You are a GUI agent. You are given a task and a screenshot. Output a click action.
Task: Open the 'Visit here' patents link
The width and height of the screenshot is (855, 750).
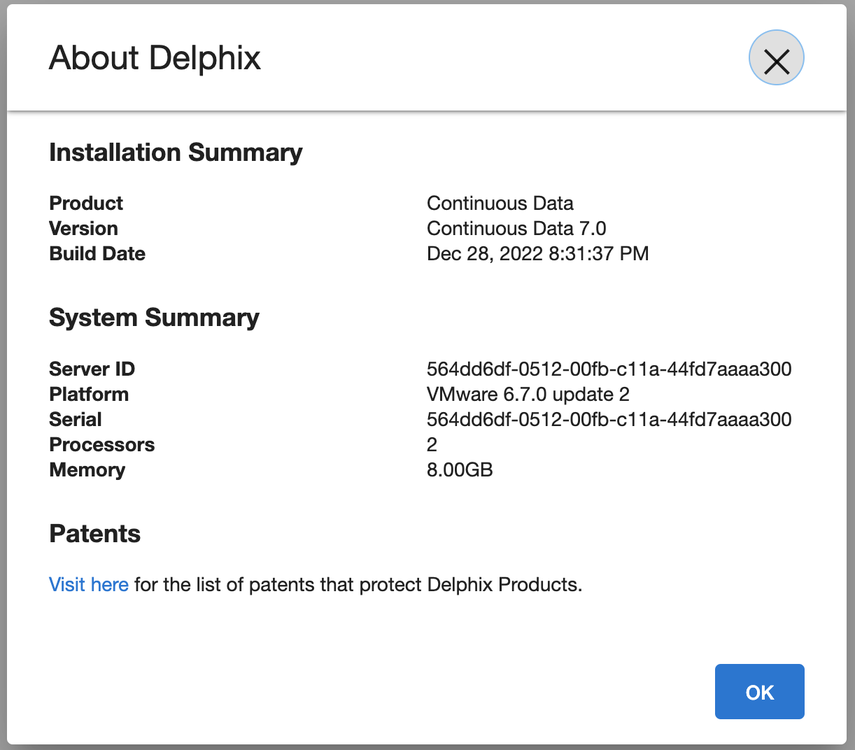[89, 584]
